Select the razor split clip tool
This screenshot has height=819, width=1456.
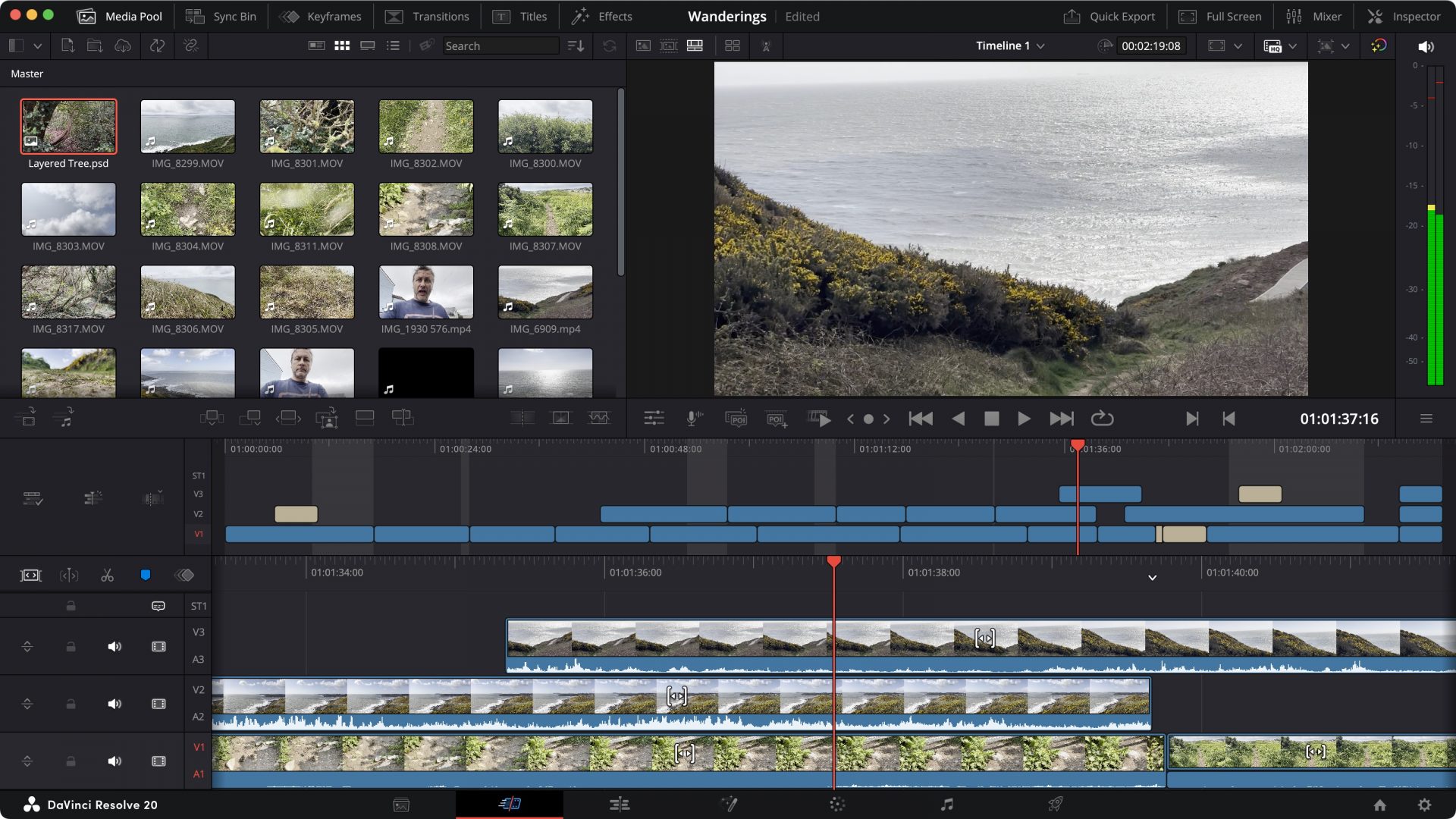click(107, 576)
